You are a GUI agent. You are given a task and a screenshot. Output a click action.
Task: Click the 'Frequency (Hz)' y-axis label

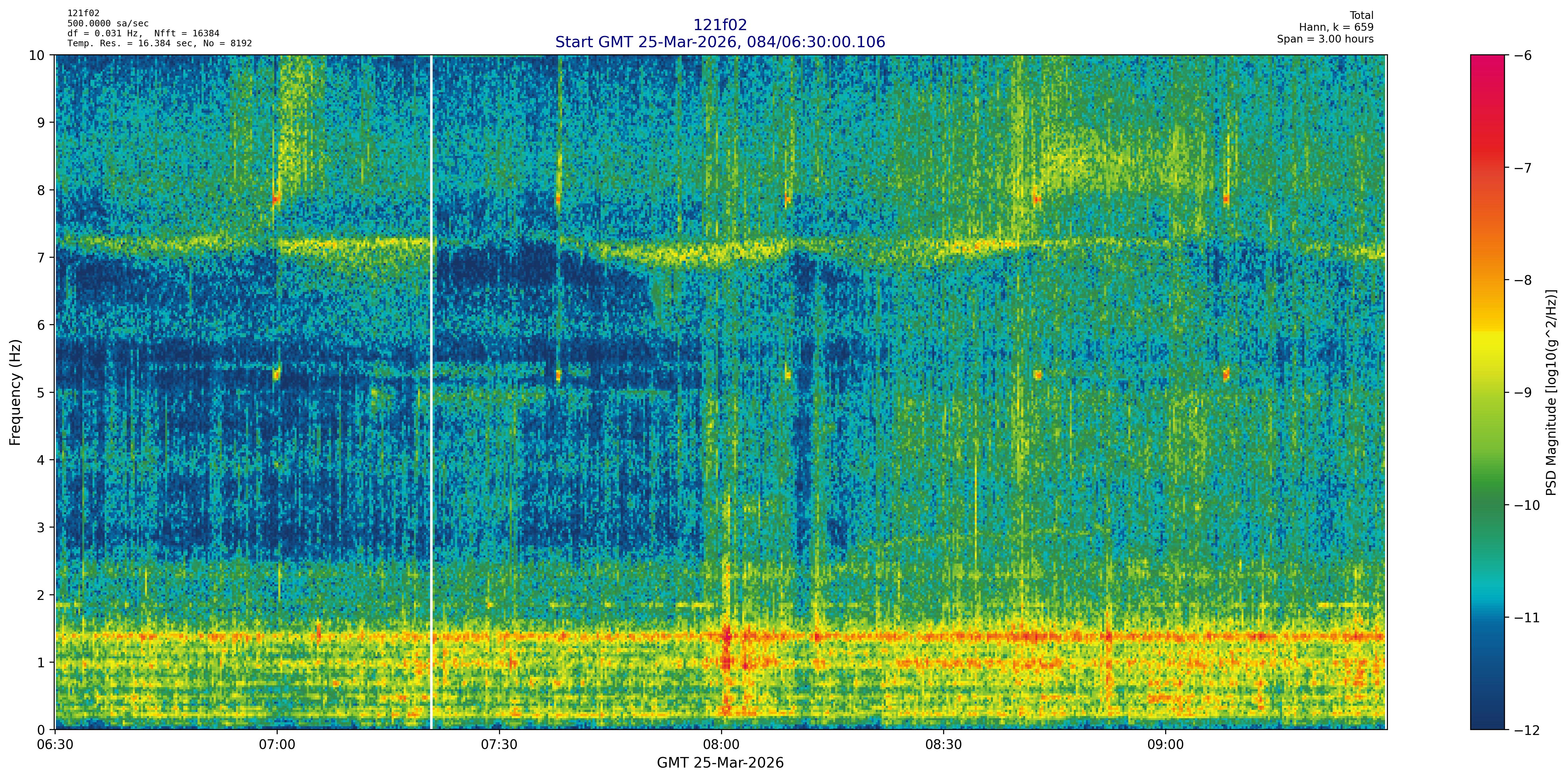point(15,392)
